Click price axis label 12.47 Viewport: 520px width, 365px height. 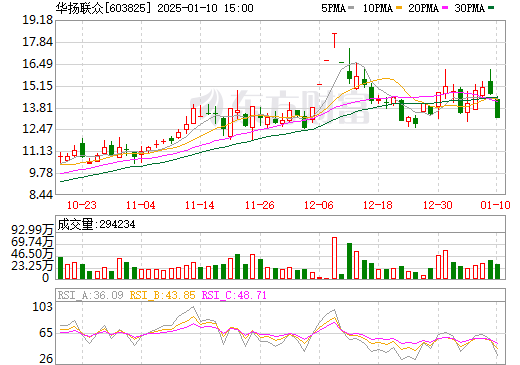37,129
